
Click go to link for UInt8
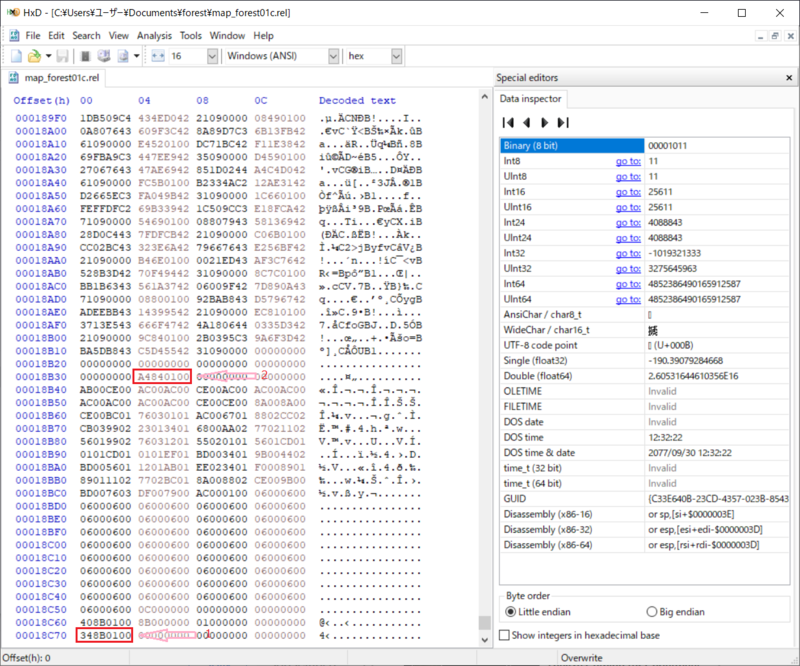point(628,177)
